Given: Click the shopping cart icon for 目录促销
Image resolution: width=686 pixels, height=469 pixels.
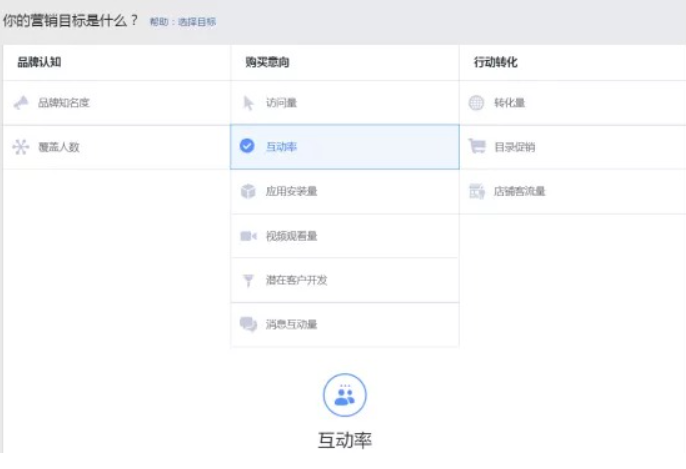Looking at the screenshot, I should tap(477, 146).
